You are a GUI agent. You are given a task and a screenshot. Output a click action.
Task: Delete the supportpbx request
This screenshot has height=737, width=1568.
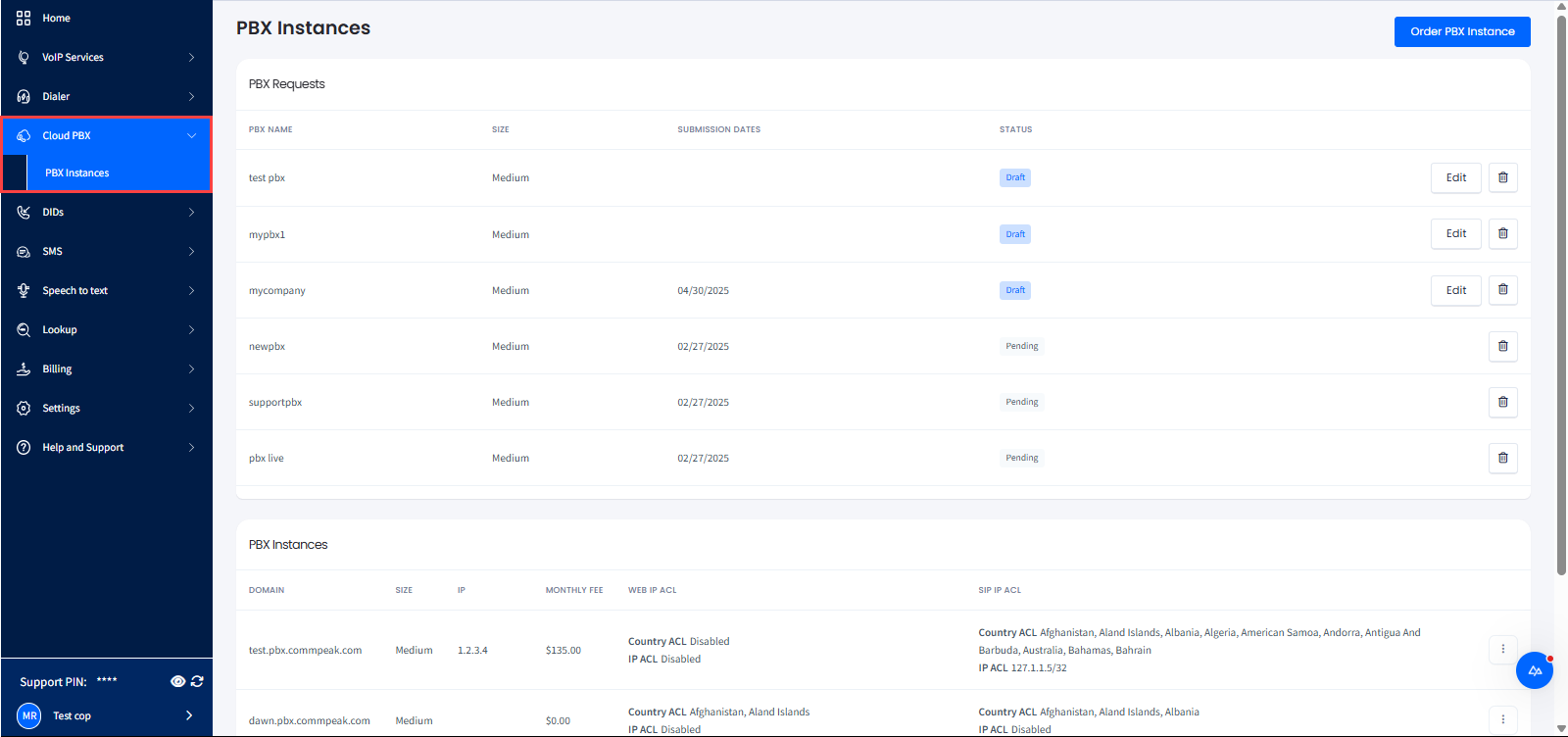[x=1502, y=402]
